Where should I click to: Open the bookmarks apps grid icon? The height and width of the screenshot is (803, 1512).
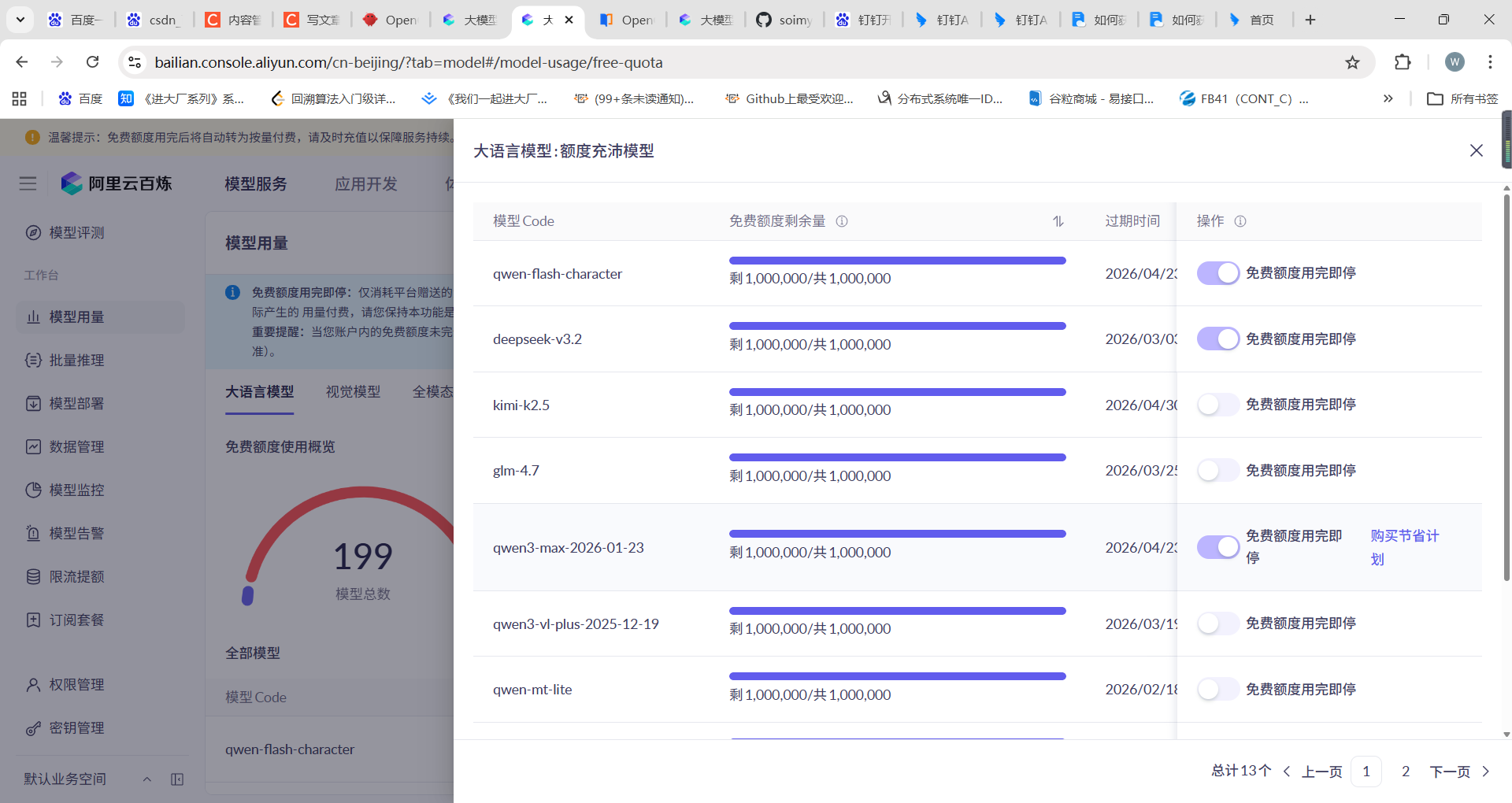[20, 98]
